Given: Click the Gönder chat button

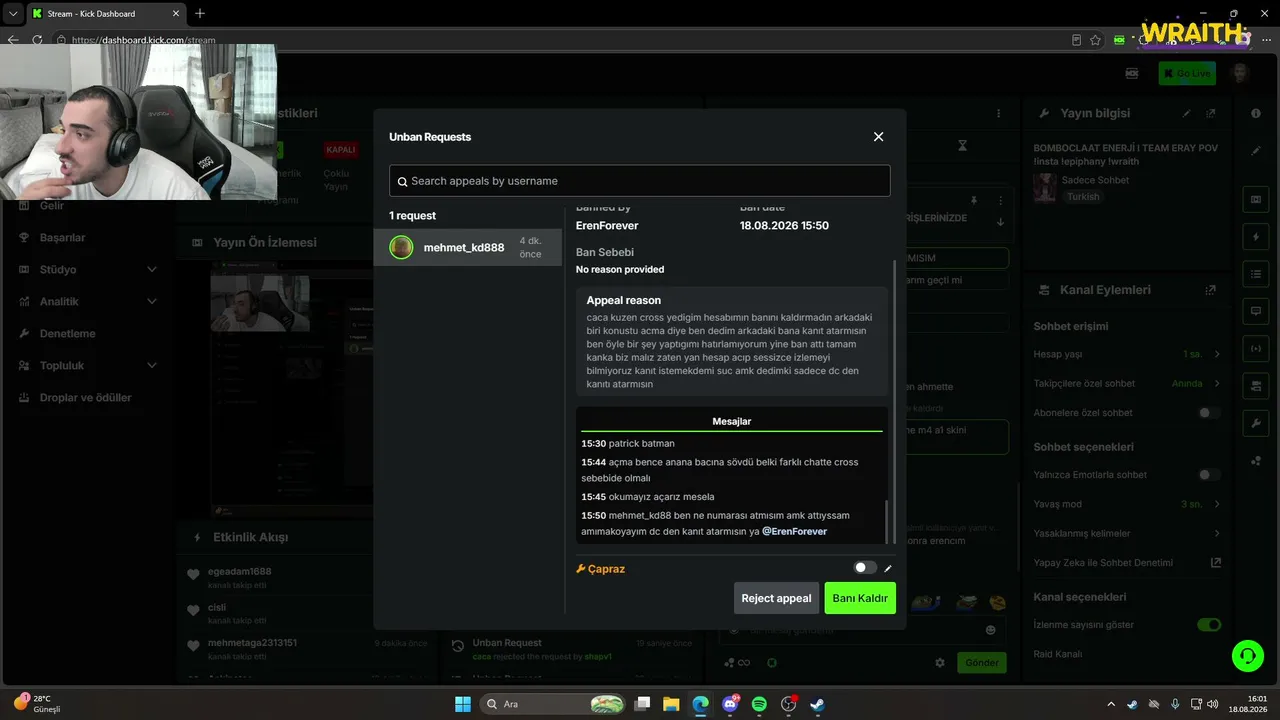Looking at the screenshot, I should tap(982, 663).
